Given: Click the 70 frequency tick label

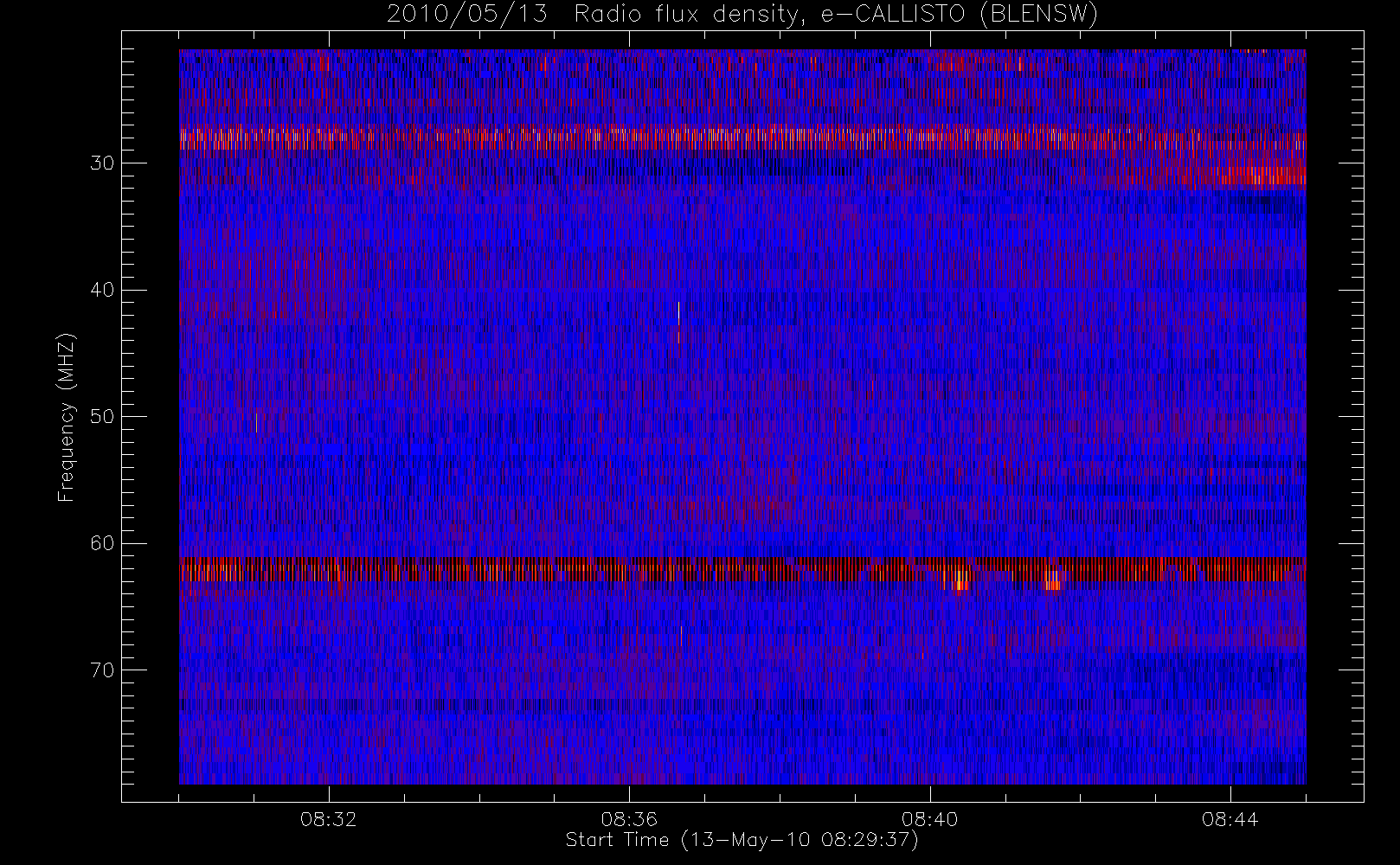Looking at the screenshot, I should (102, 670).
